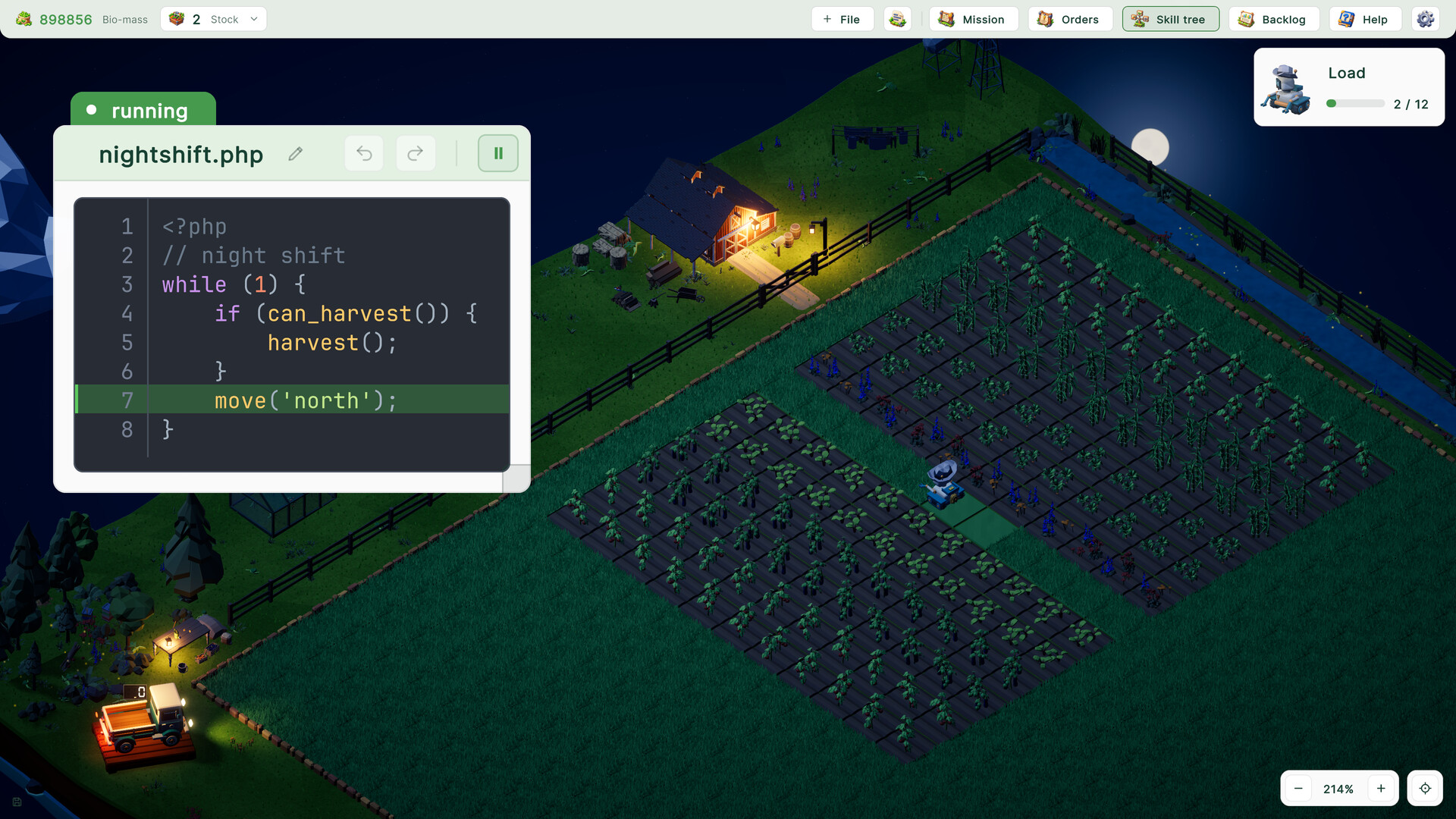Viewport: 1456px width, 819px height.
Task: Click the nightshift.php file name
Action: coord(180,155)
